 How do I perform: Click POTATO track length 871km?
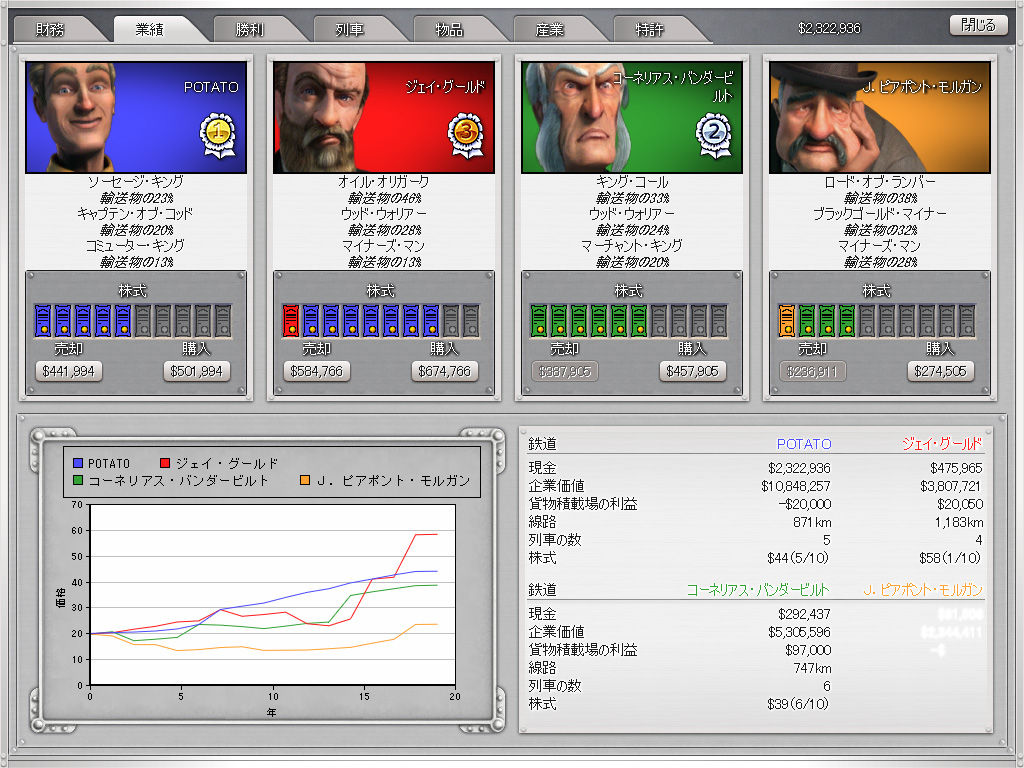click(811, 522)
